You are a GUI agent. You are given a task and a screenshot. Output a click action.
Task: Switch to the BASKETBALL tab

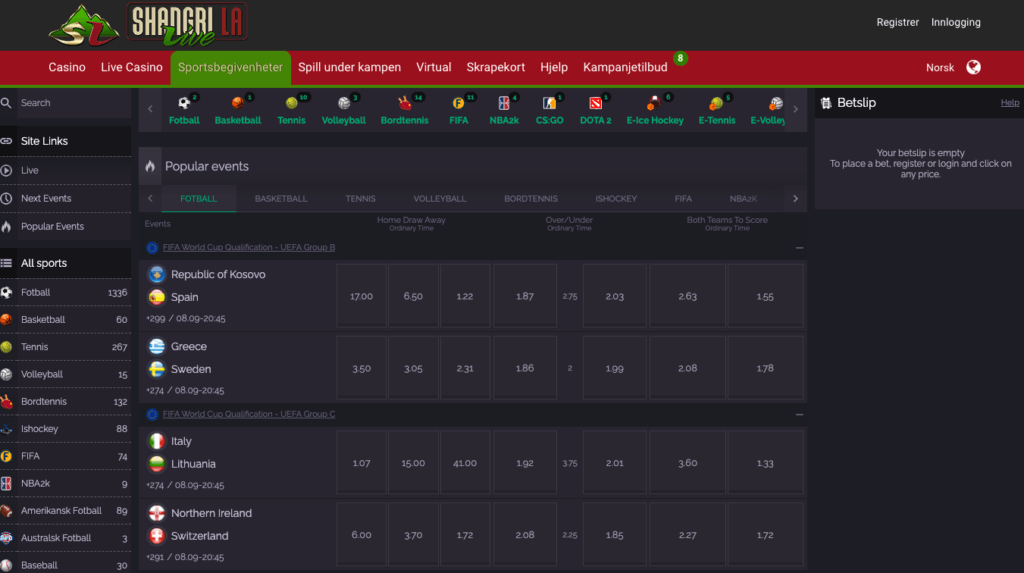[281, 199]
